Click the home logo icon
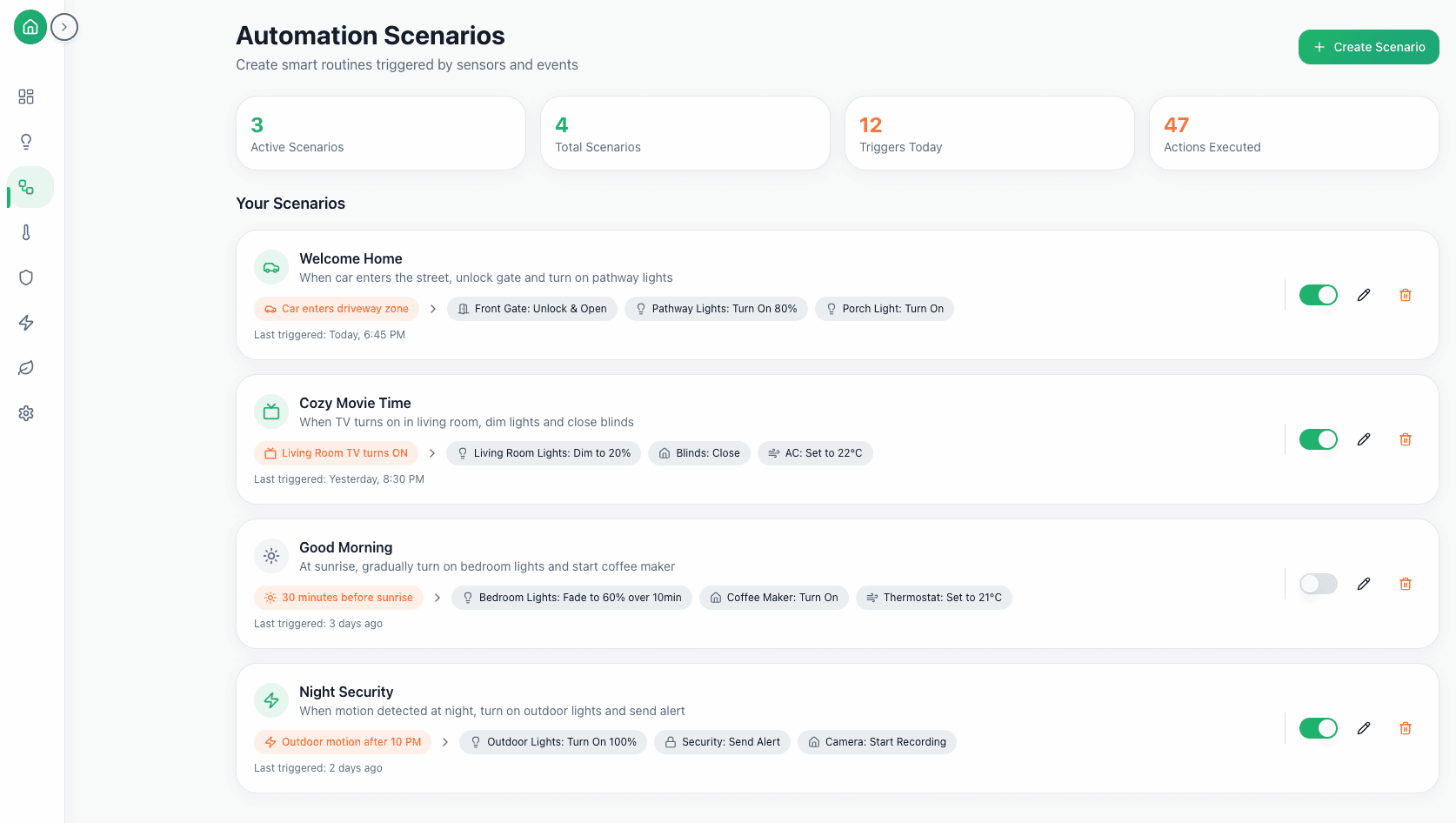Screen dimensions: 1456x823 pos(30,28)
